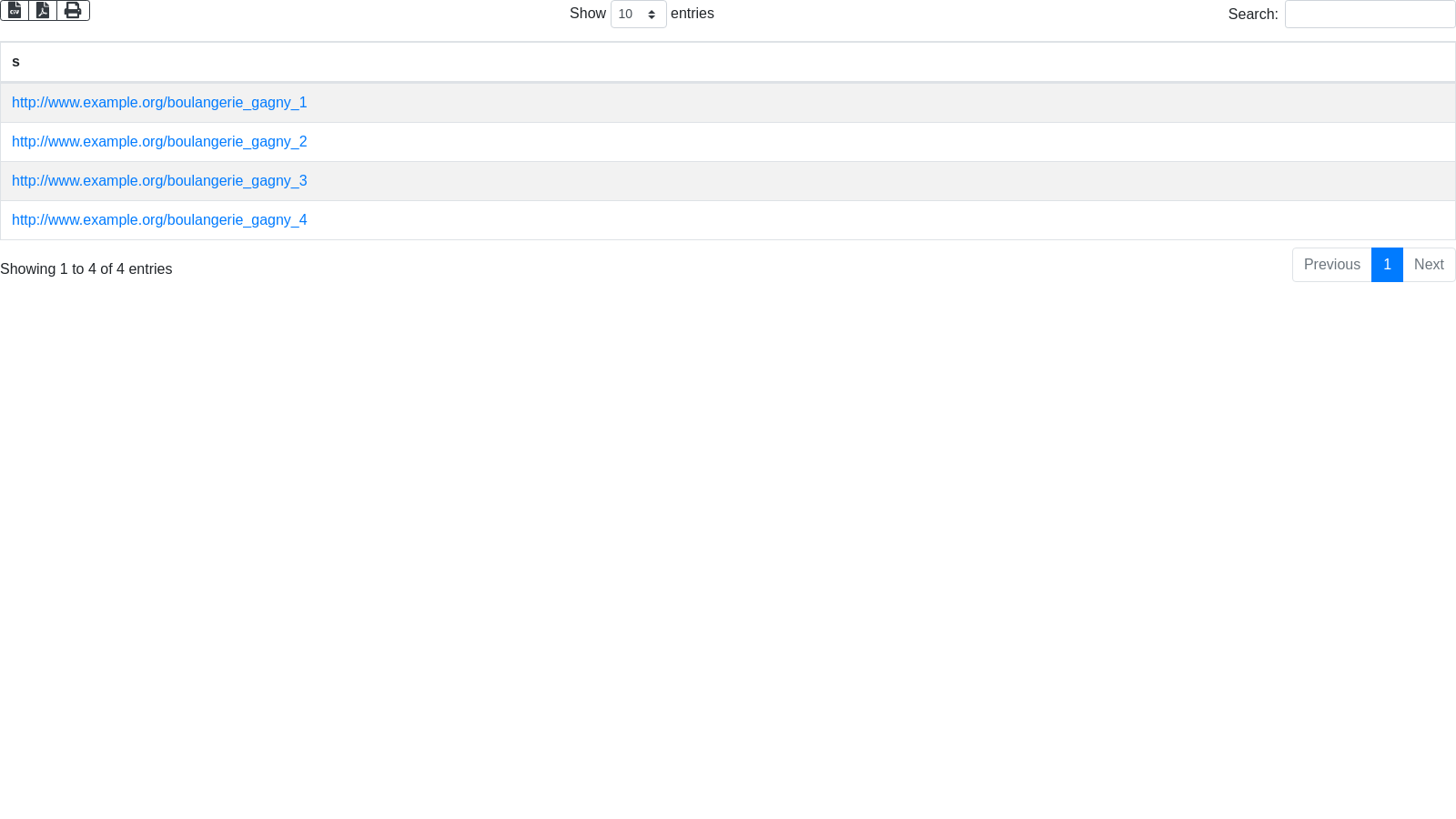Focus the Search input field
The height and width of the screenshot is (819, 1456).
coord(1370,15)
